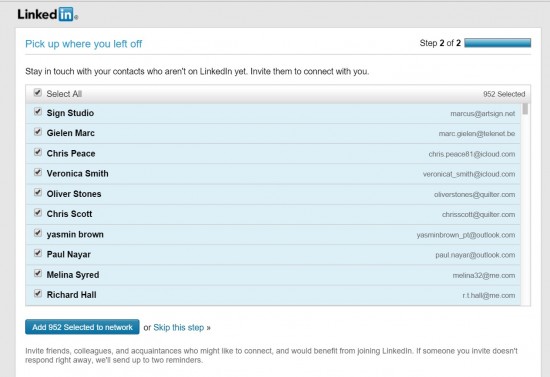Viewport: 550px width, 377px height.
Task: Click the Step 2 of 2 progress bar
Action: (x=497, y=43)
